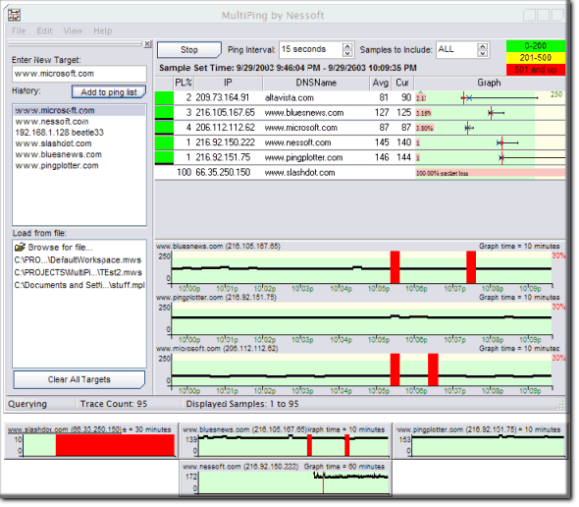This screenshot has width=579, height=507.
Task: Open the Help menu
Action: (x=102, y=31)
